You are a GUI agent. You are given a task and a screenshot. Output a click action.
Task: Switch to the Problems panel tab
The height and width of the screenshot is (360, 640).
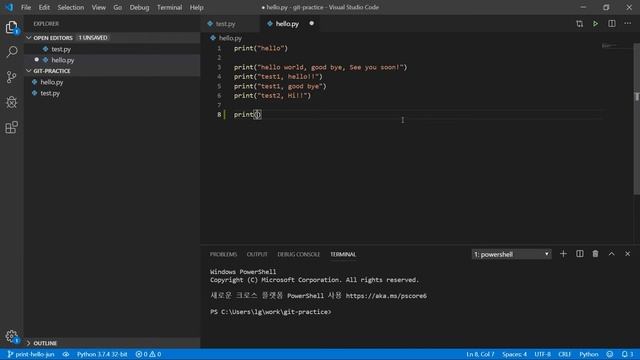[223, 254]
